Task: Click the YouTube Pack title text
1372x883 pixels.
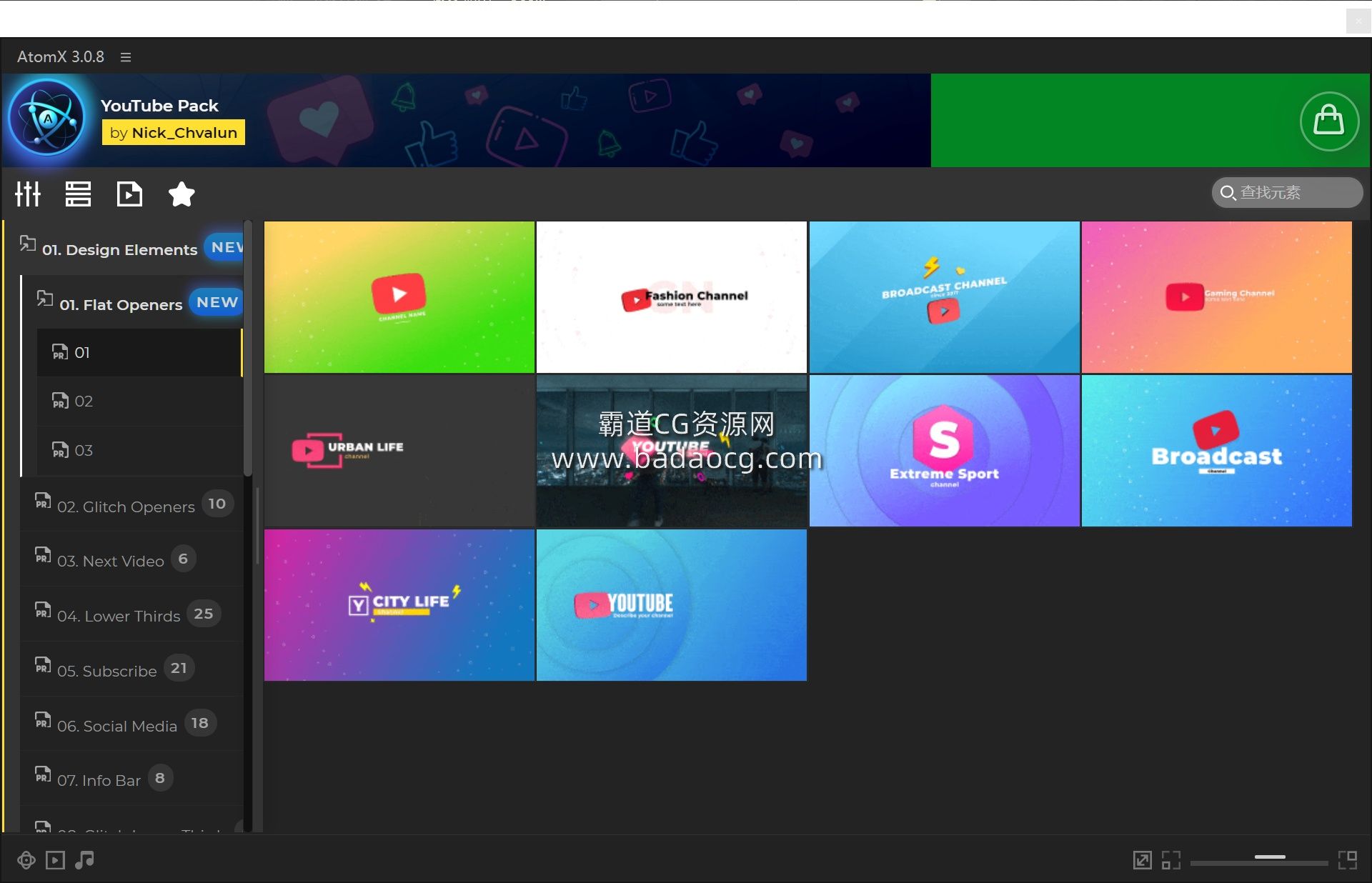Action: click(x=159, y=106)
